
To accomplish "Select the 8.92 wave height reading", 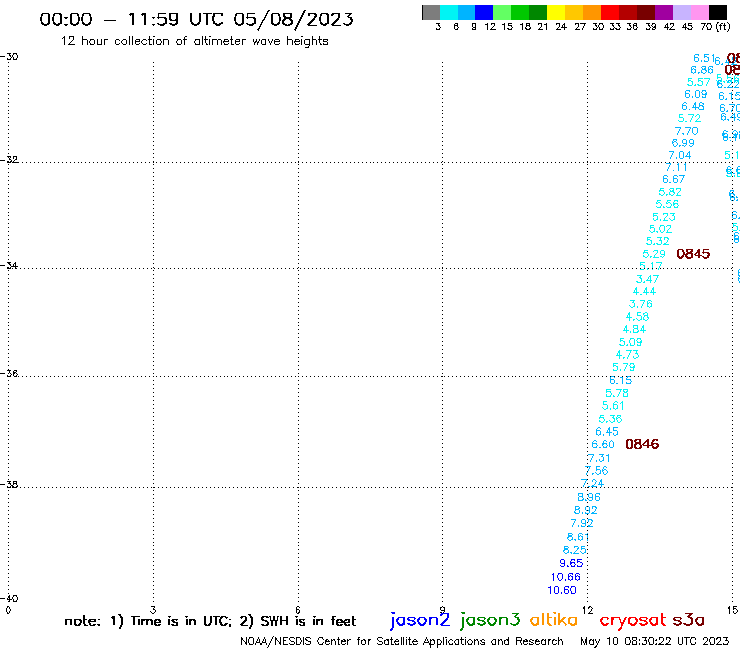I will (x=585, y=510).
